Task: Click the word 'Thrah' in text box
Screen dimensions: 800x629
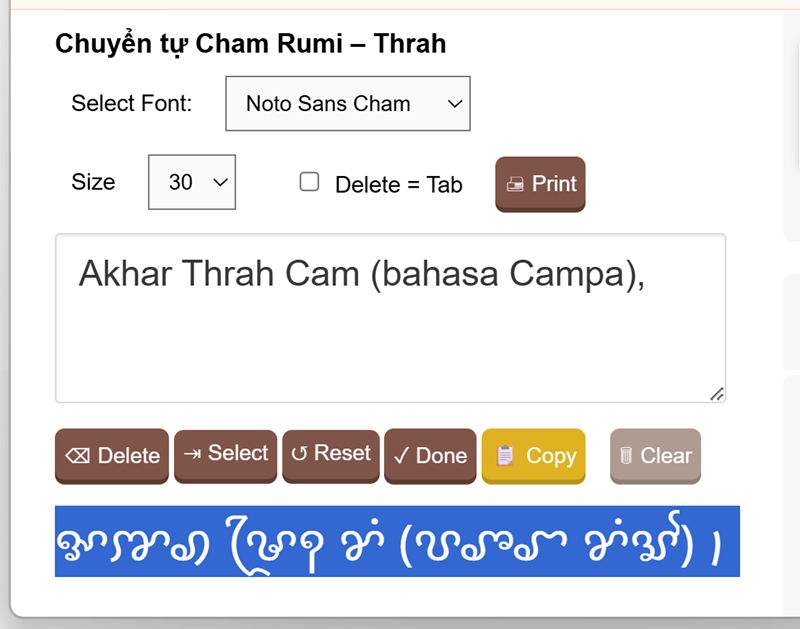Action: click(x=240, y=273)
